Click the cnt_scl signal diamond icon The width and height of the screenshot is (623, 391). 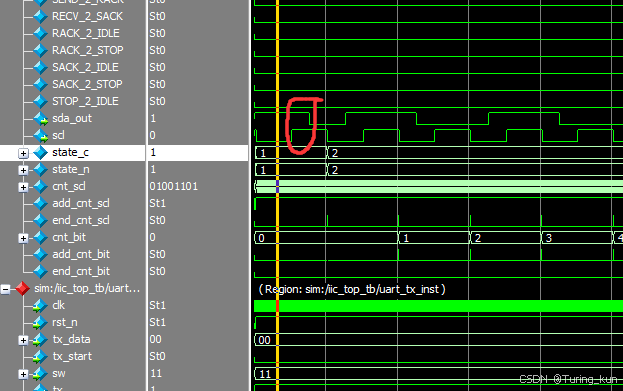(40, 186)
